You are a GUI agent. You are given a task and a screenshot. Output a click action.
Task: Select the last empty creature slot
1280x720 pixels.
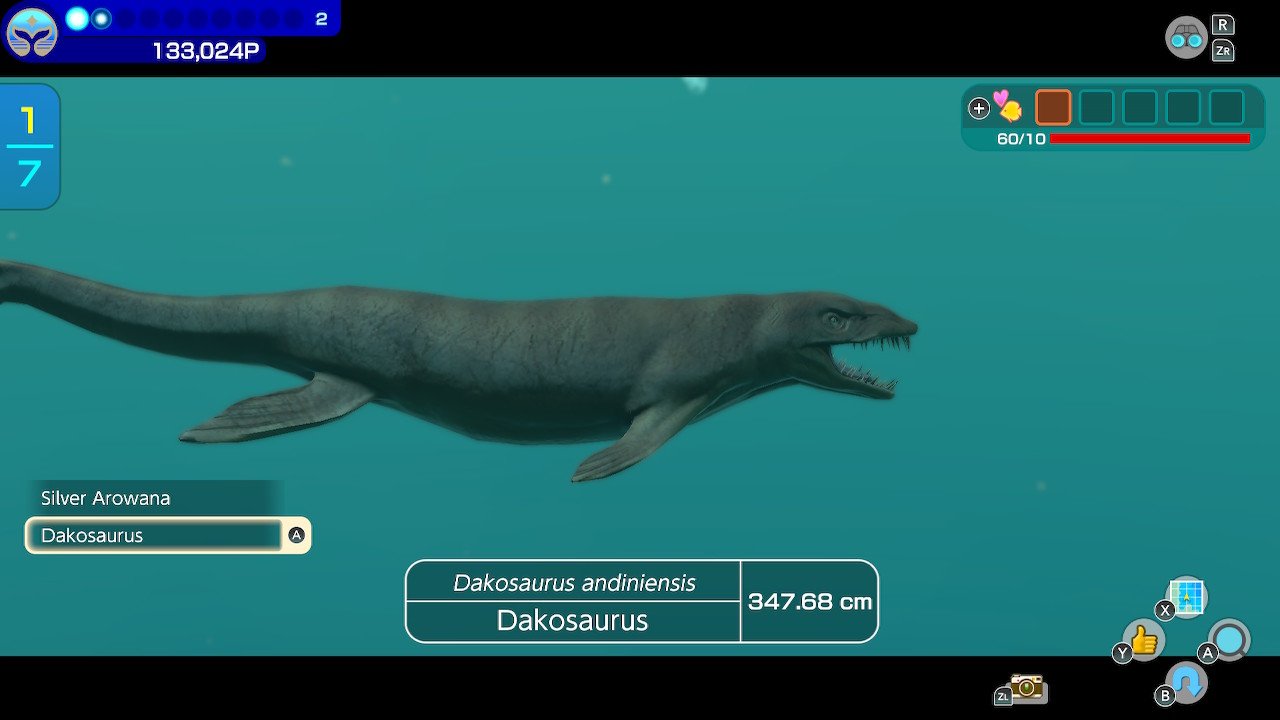point(1227,107)
